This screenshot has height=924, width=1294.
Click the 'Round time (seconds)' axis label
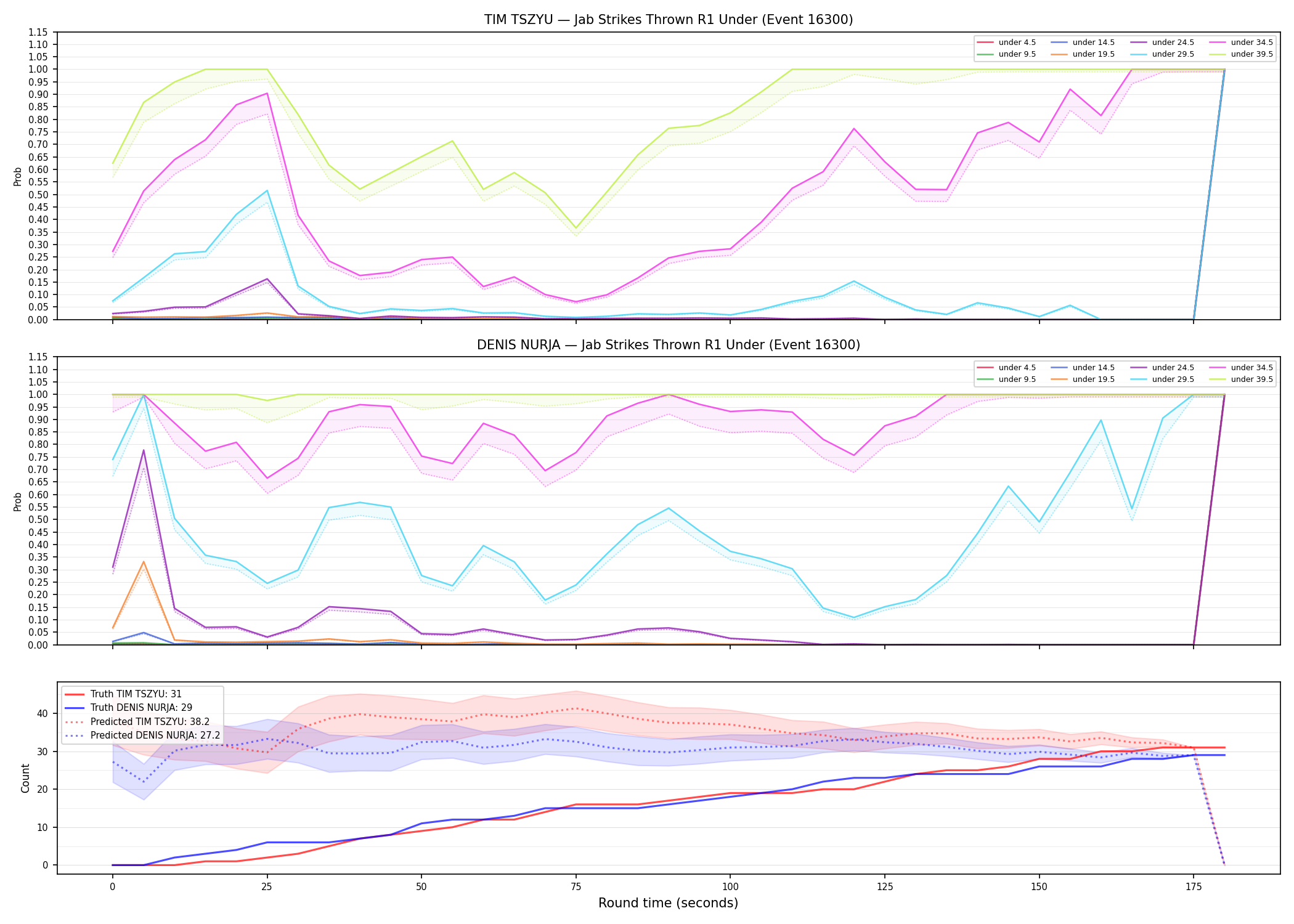pyautogui.click(x=668, y=903)
